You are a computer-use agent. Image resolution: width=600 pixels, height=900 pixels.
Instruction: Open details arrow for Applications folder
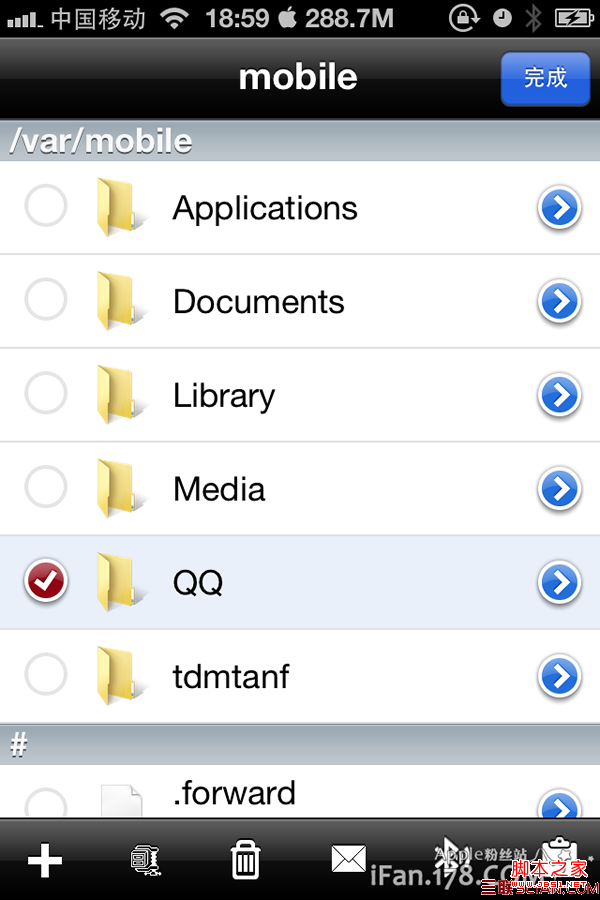click(559, 208)
